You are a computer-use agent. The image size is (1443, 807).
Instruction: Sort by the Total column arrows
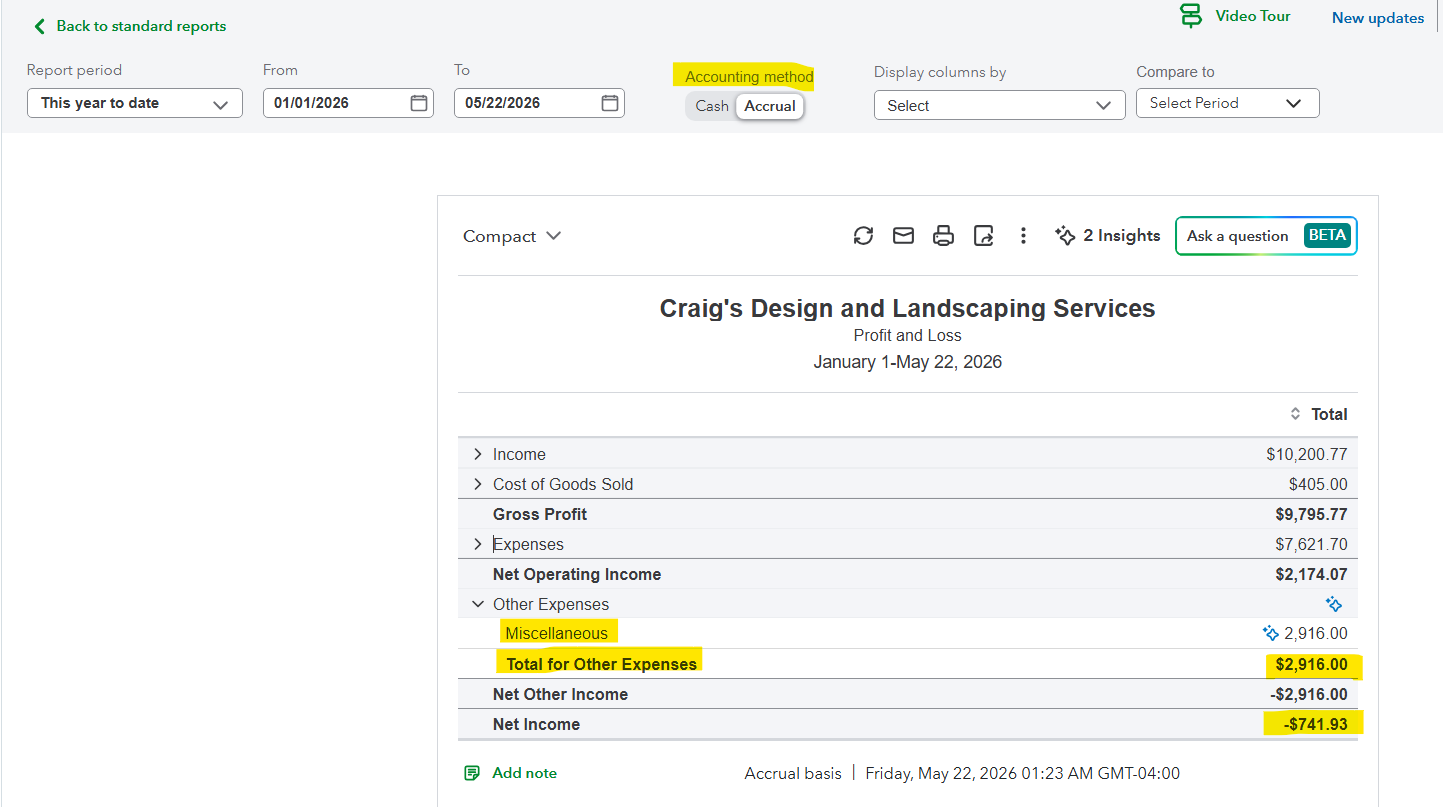[x=1295, y=414]
